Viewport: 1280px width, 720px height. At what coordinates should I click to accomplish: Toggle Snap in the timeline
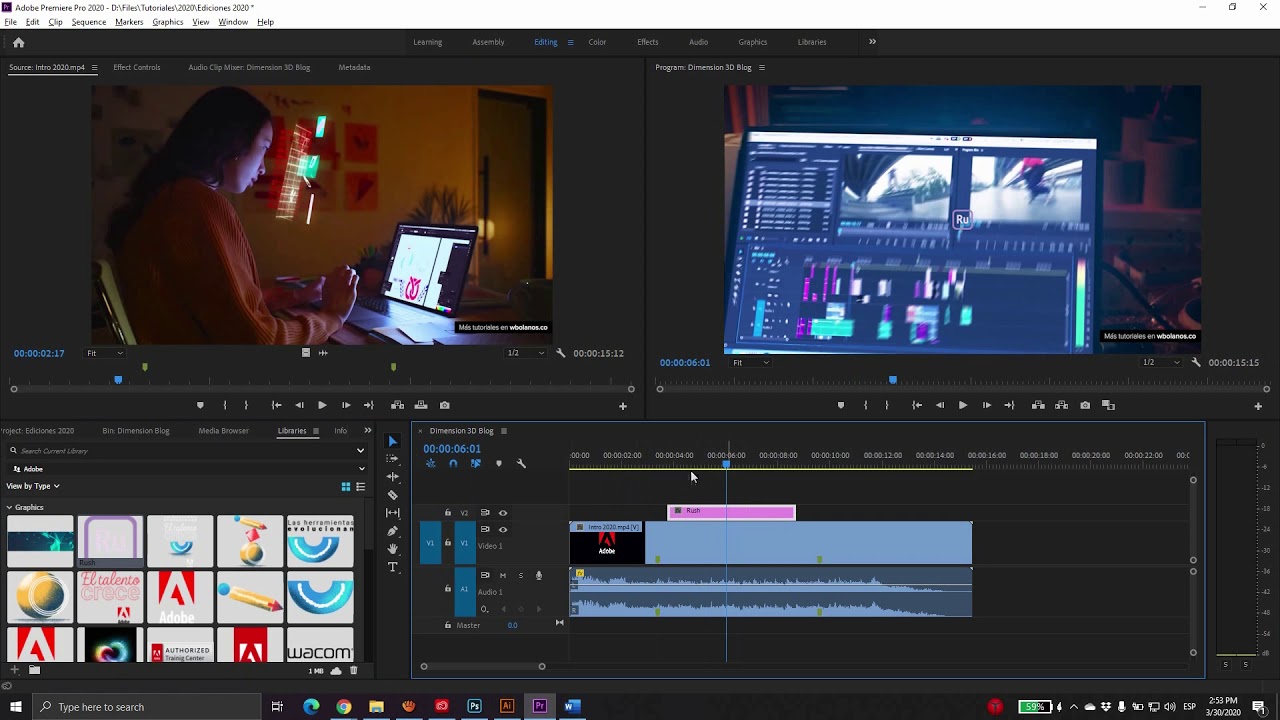click(453, 463)
